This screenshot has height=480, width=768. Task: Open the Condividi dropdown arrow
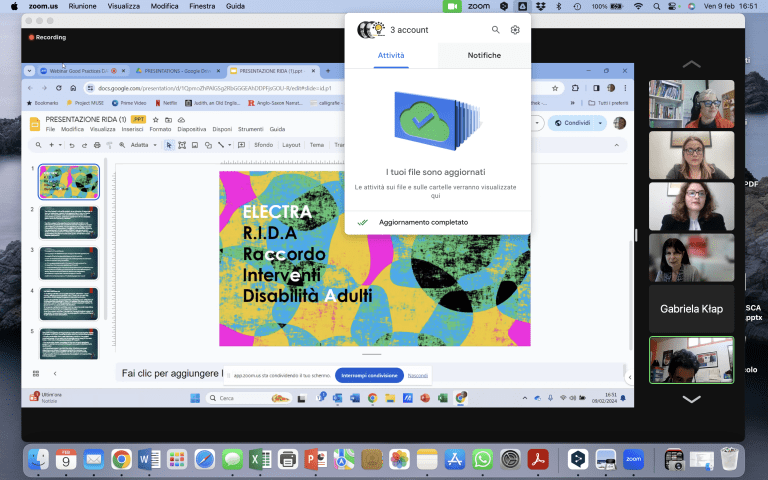point(600,123)
